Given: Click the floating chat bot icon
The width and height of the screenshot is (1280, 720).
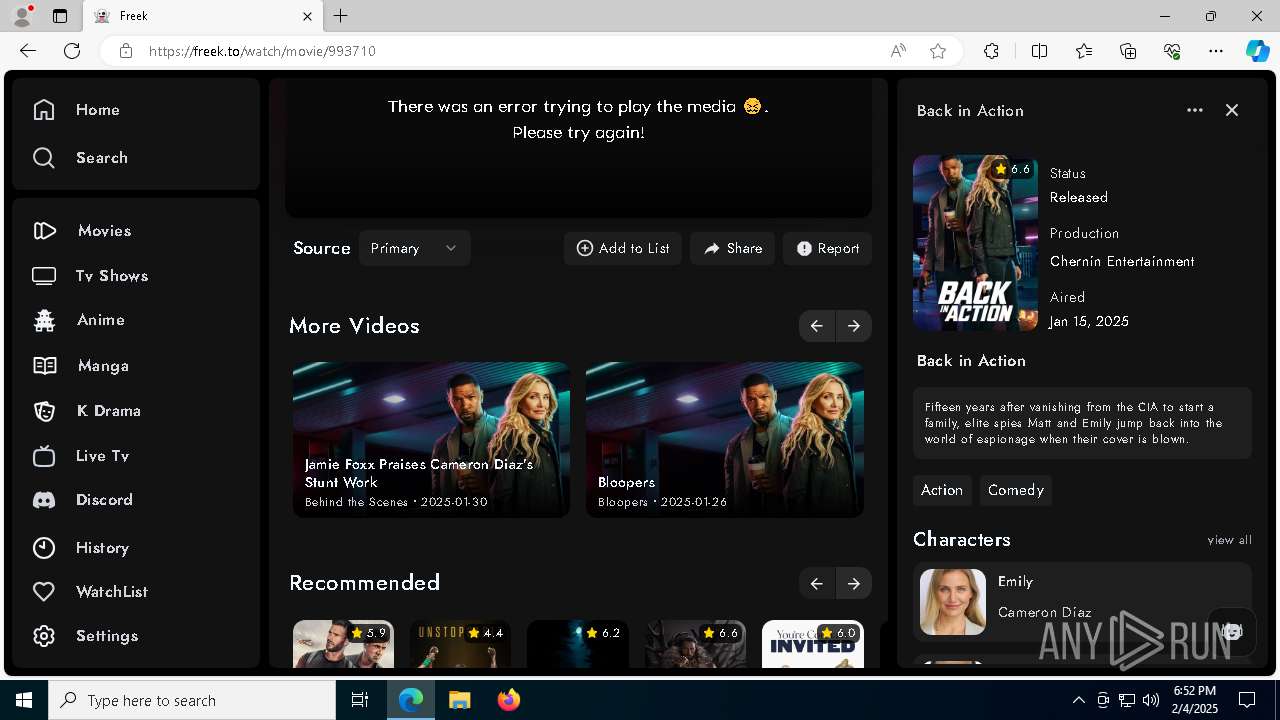Looking at the screenshot, I should point(1232,631).
